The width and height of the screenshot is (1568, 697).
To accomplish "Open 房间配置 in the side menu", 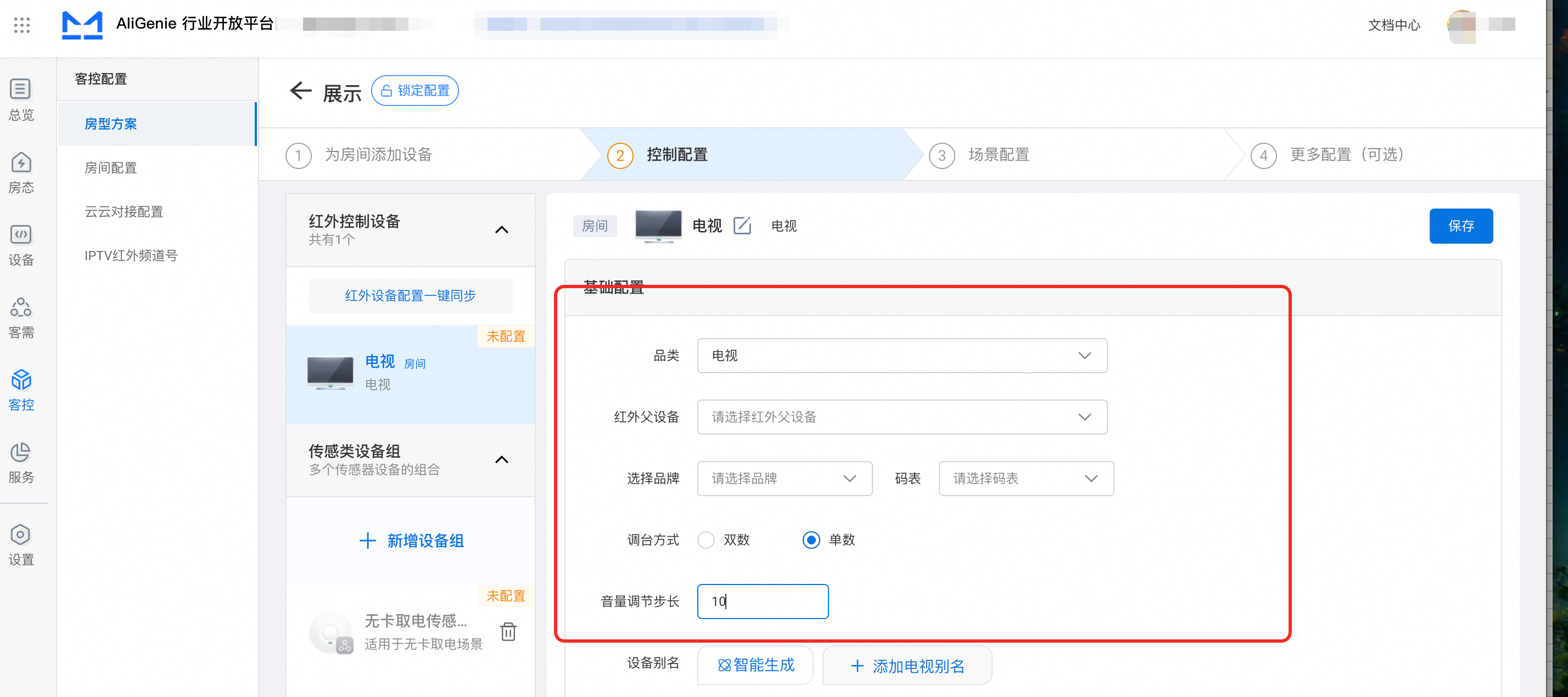I will click(x=111, y=167).
